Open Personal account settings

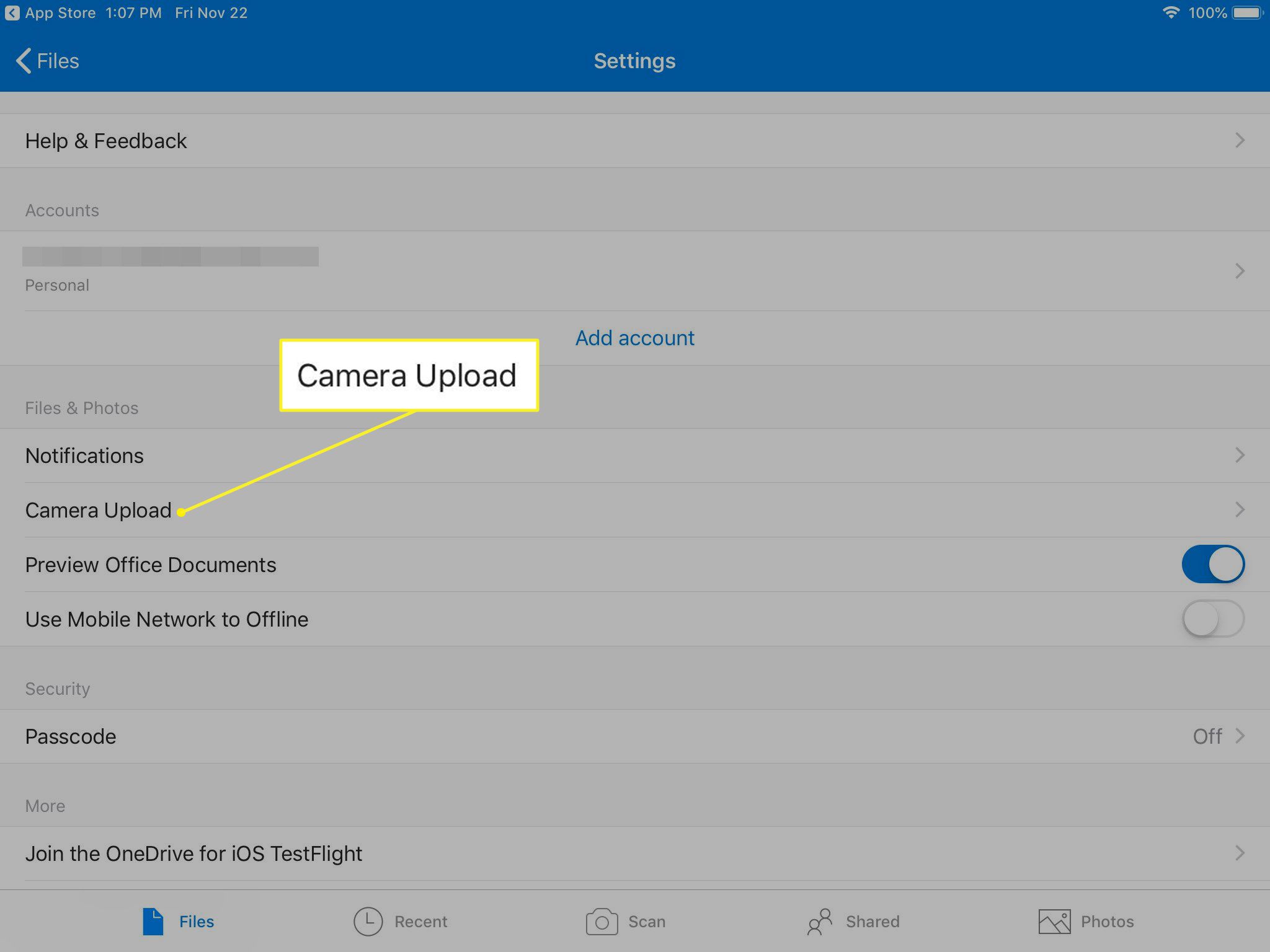[635, 270]
